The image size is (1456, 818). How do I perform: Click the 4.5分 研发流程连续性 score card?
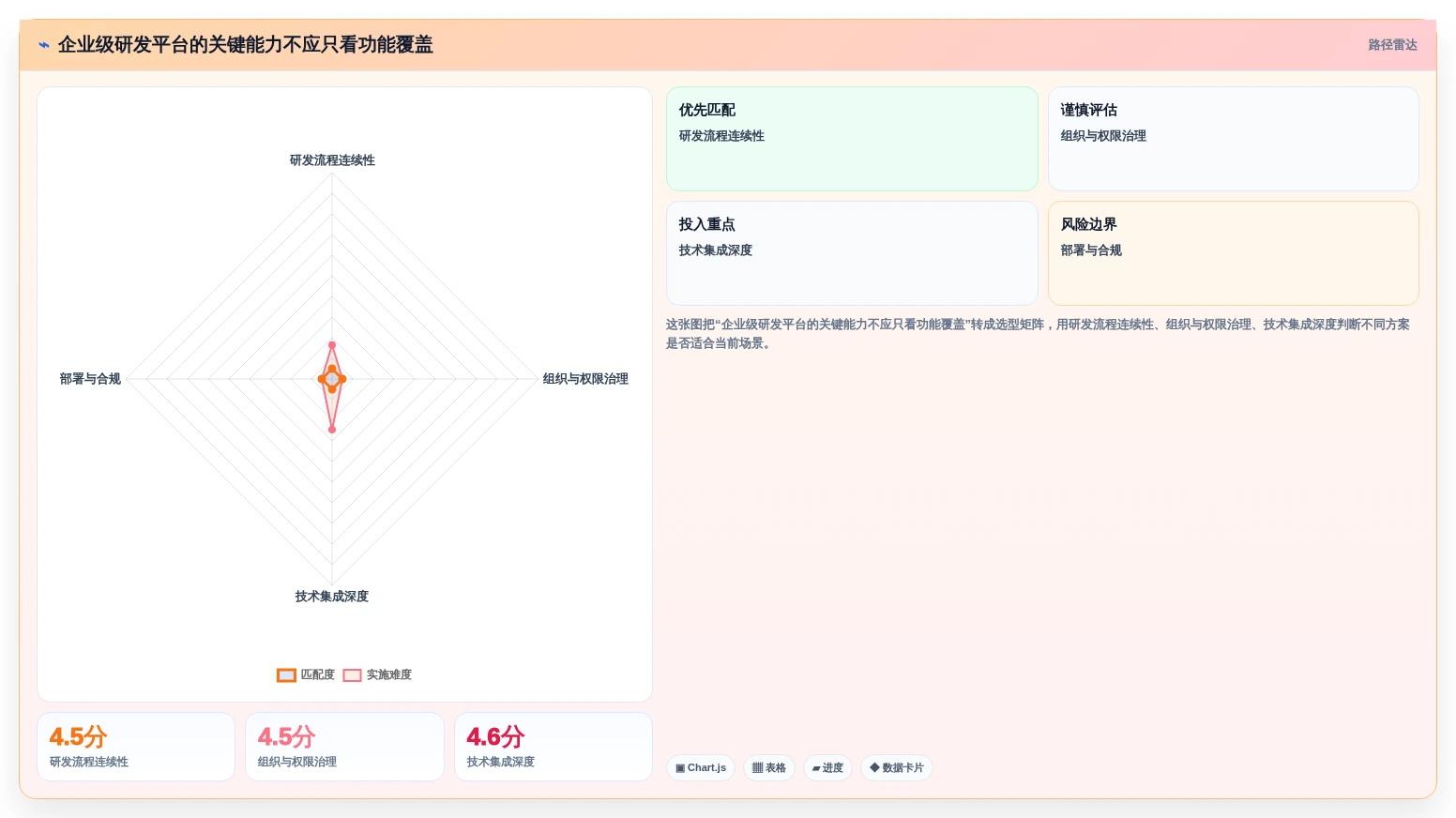pos(136,747)
